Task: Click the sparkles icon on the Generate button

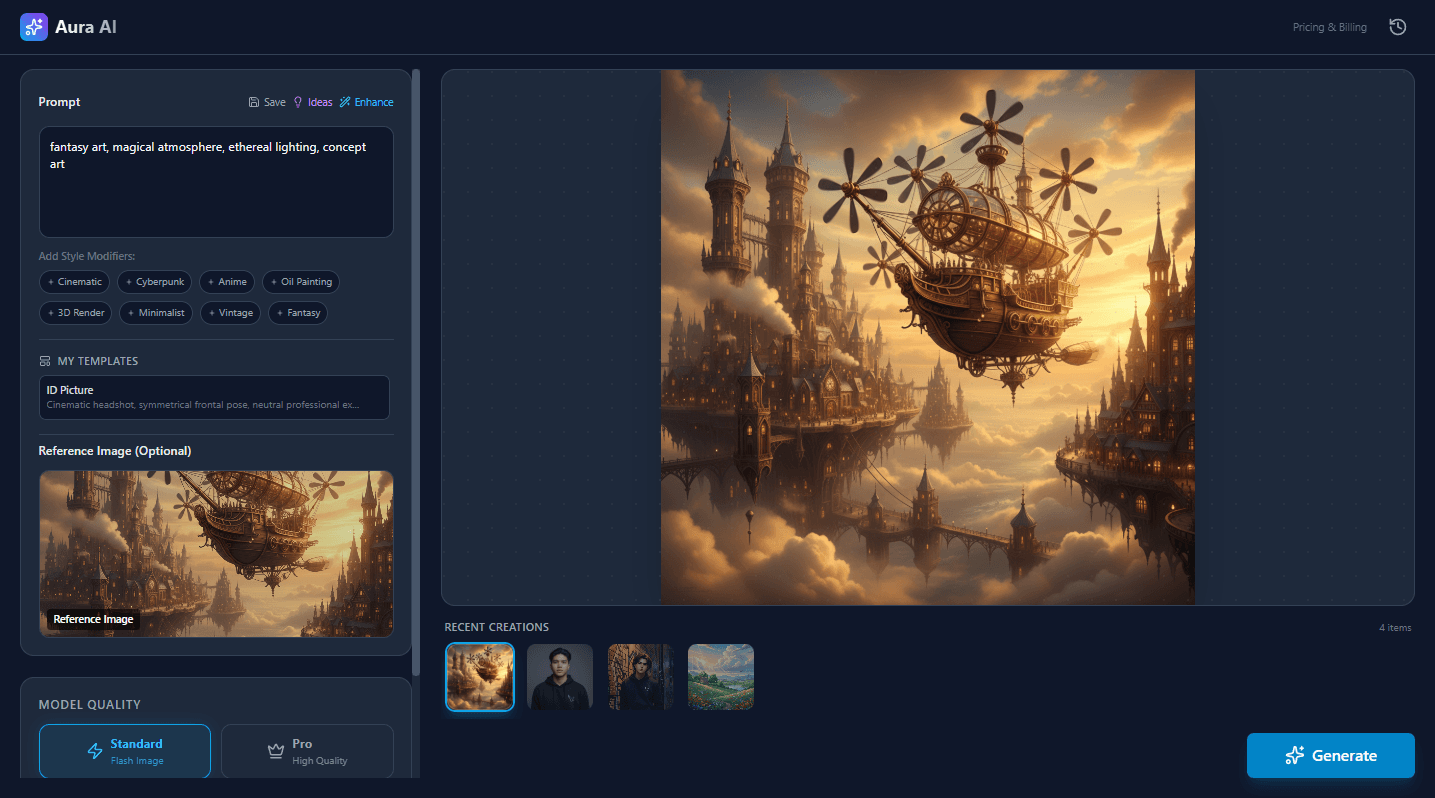Action: [x=1294, y=755]
